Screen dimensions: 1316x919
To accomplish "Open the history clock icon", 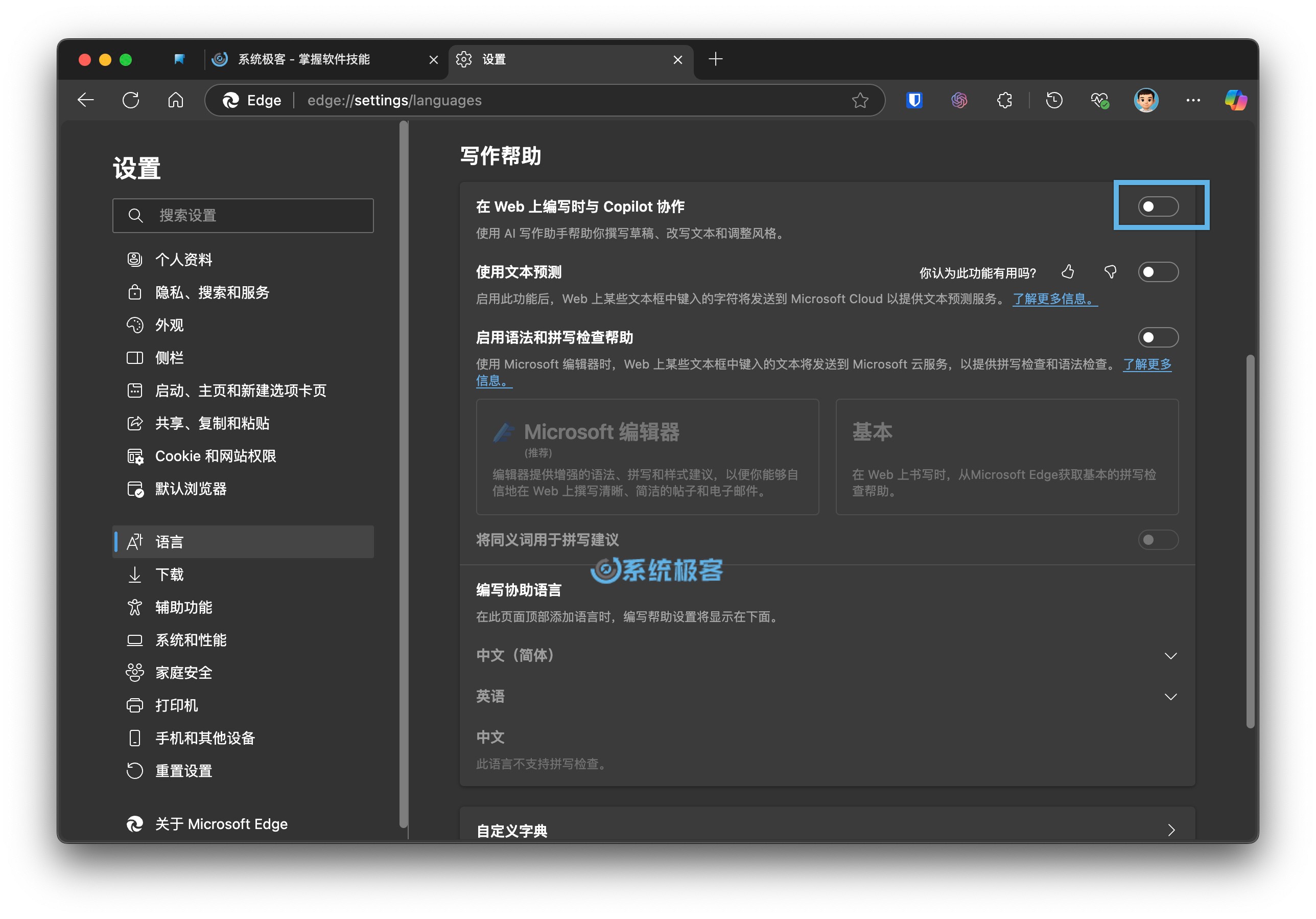I will pos(1054,100).
